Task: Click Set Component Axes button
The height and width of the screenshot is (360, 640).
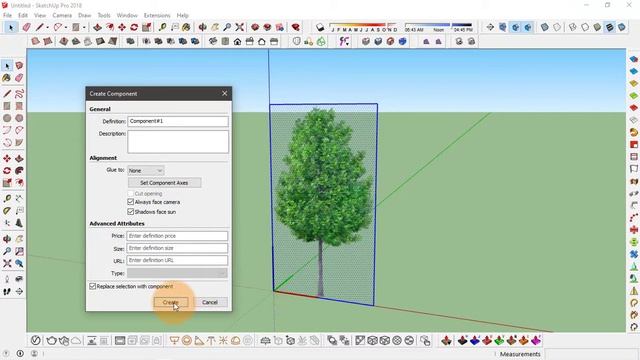Action: click(x=164, y=183)
